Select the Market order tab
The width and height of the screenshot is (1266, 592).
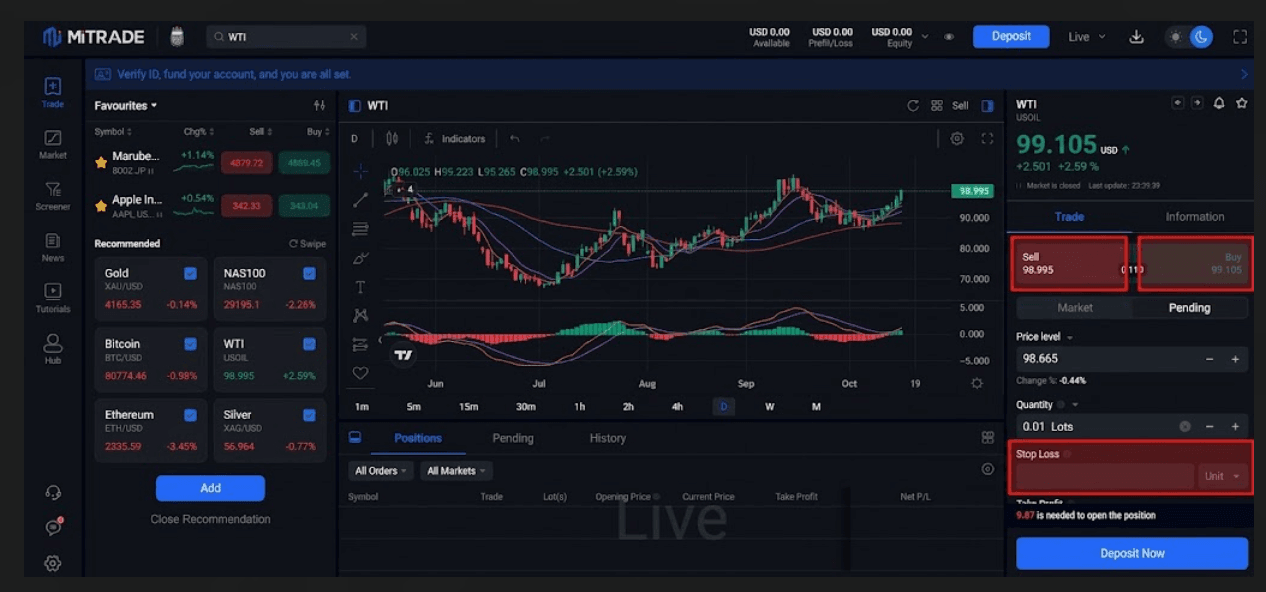[x=1075, y=308]
